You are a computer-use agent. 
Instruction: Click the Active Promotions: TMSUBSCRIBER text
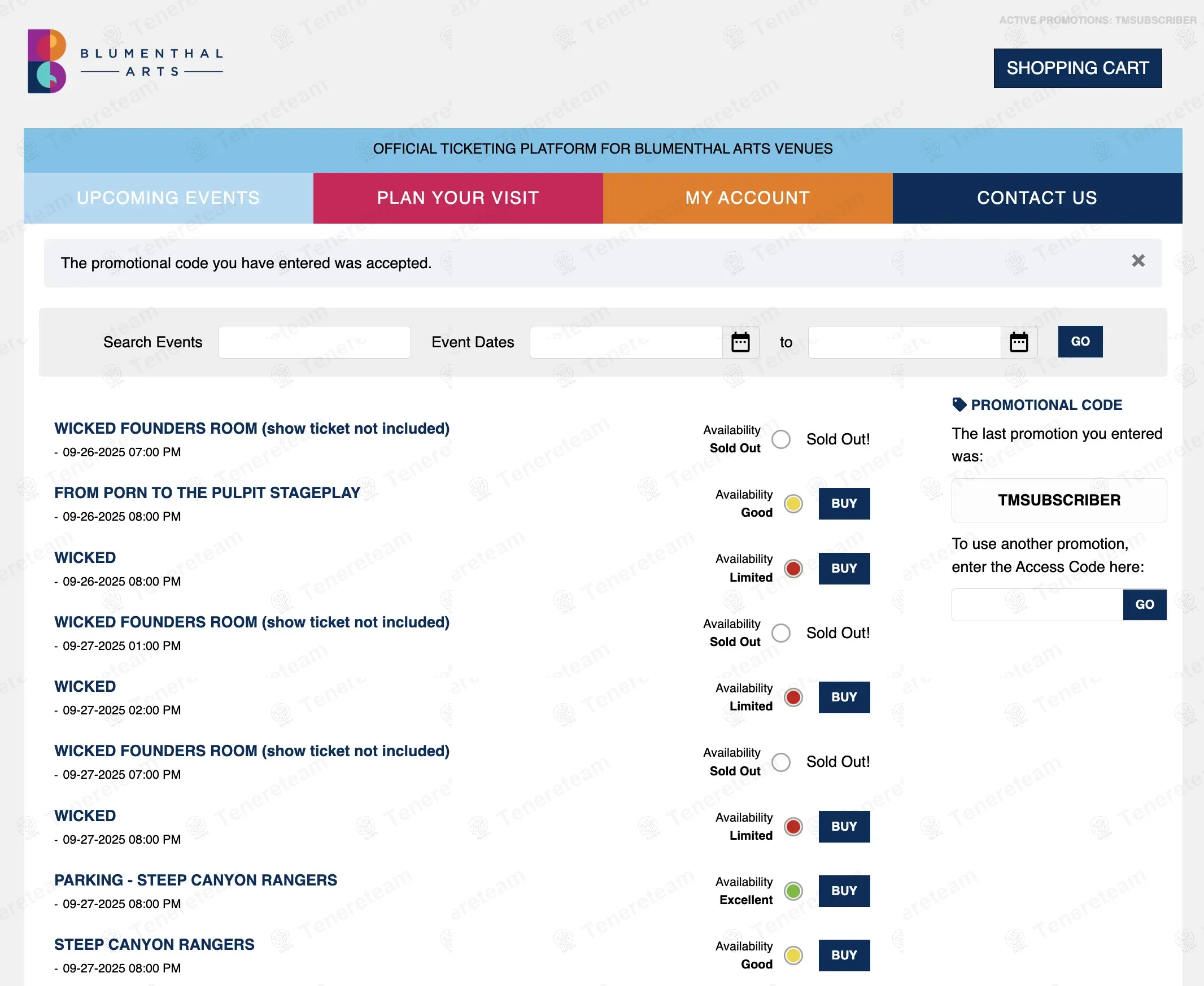click(x=1097, y=20)
